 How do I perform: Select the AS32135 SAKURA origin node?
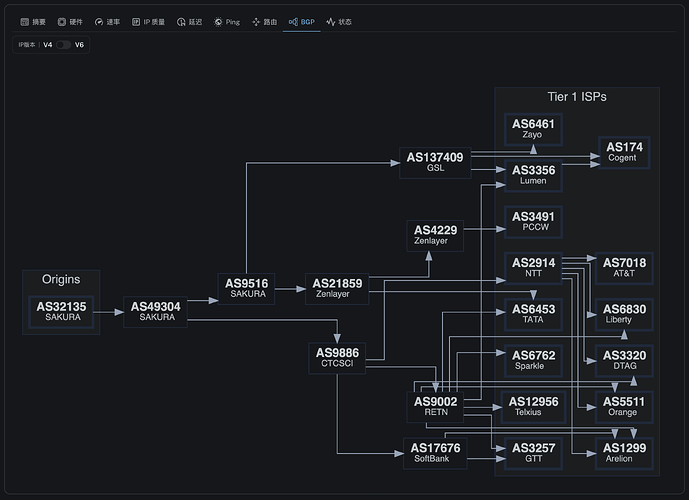pyautogui.click(x=61, y=312)
